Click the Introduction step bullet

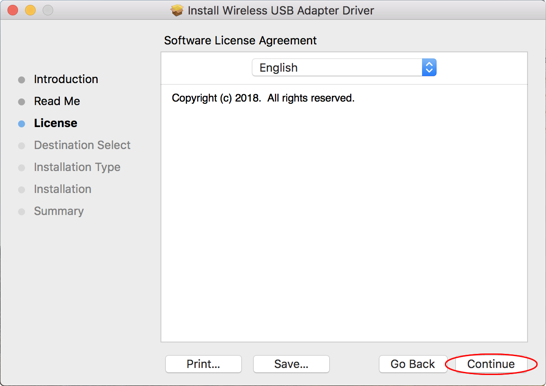(x=22, y=80)
